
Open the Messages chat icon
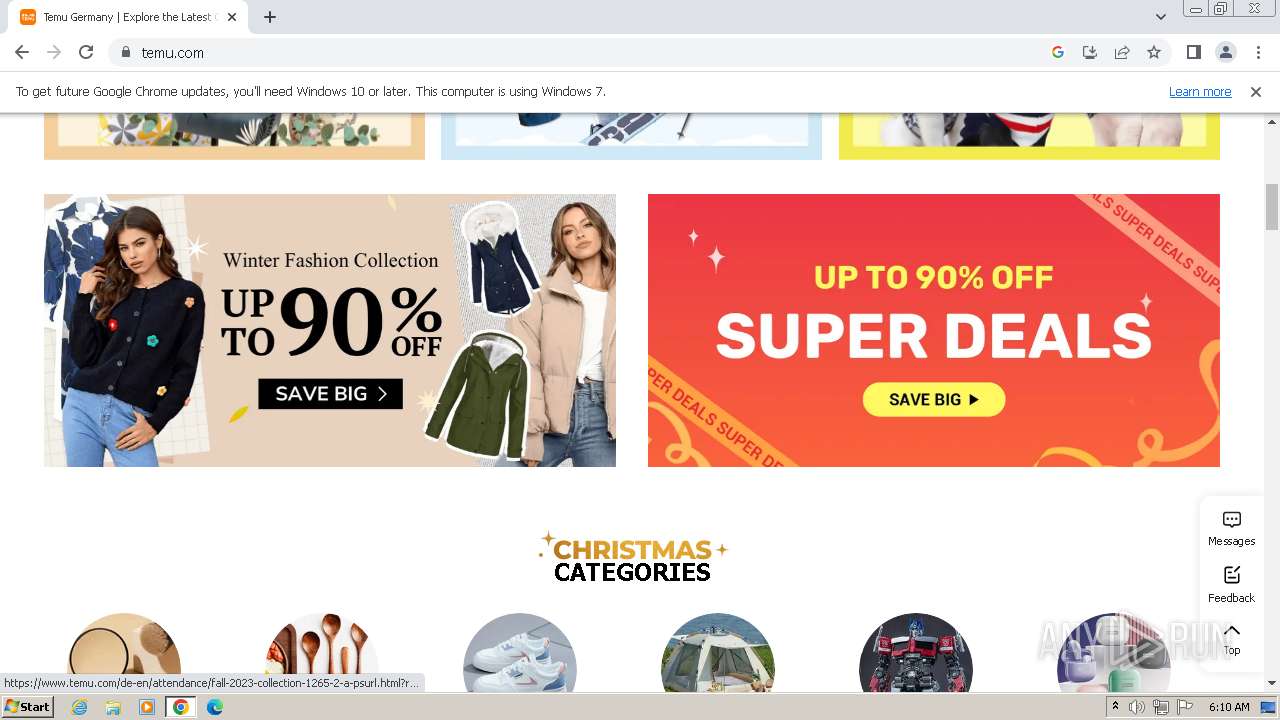pos(1231,528)
